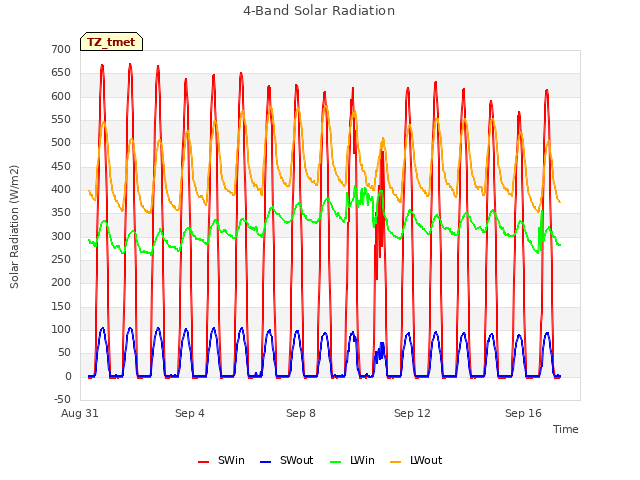The height and width of the screenshot is (480, 640).
Task: Click the 100 y-axis tick label
Action: point(61,330)
